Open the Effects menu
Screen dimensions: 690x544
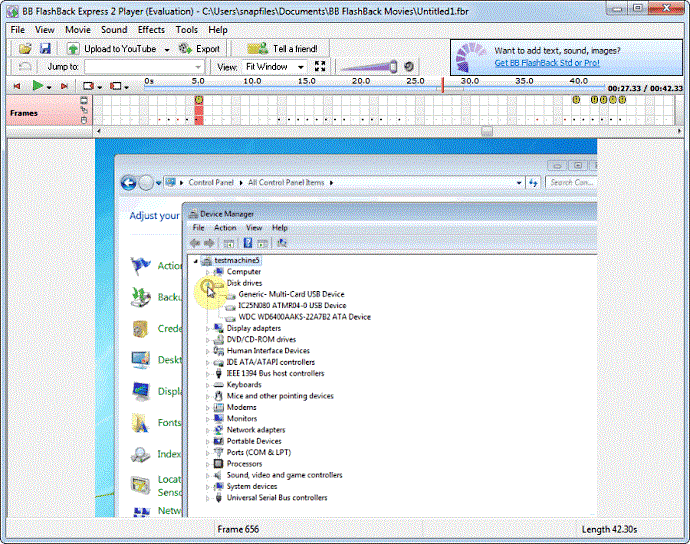coord(151,30)
